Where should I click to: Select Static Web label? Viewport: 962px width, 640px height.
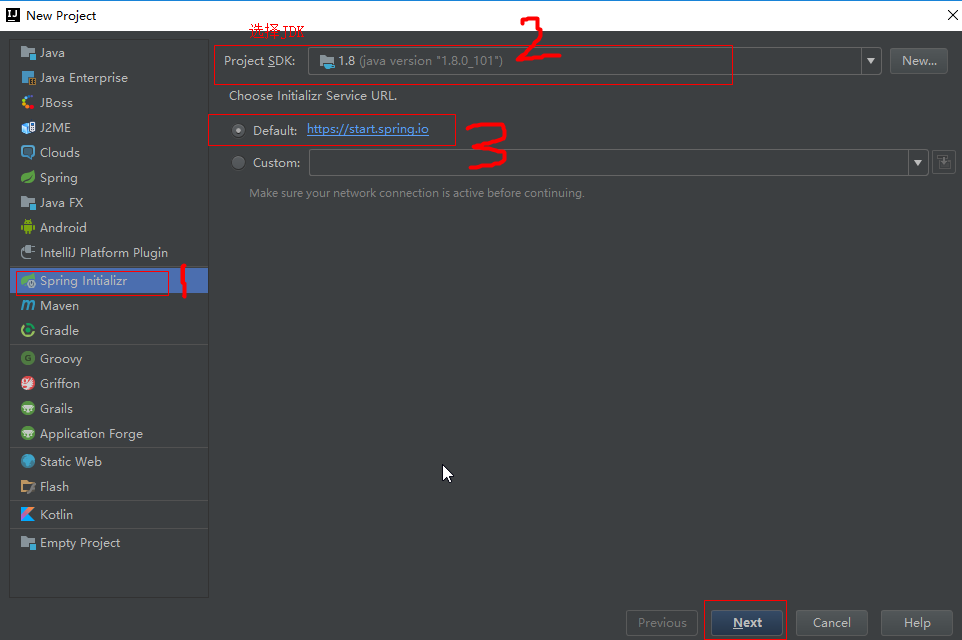pyautogui.click(x=71, y=461)
